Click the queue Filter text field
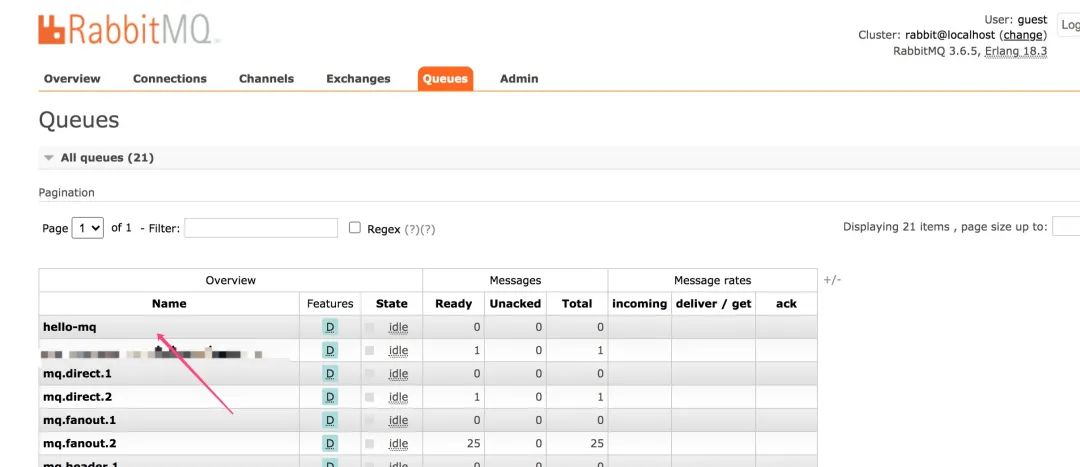Image resolution: width=1080 pixels, height=467 pixels. 261,228
